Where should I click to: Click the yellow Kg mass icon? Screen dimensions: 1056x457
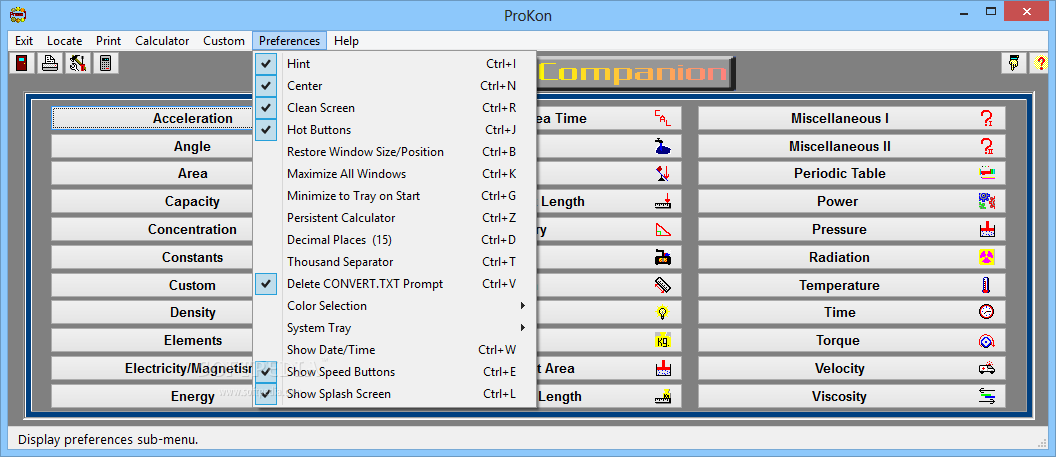[663, 341]
